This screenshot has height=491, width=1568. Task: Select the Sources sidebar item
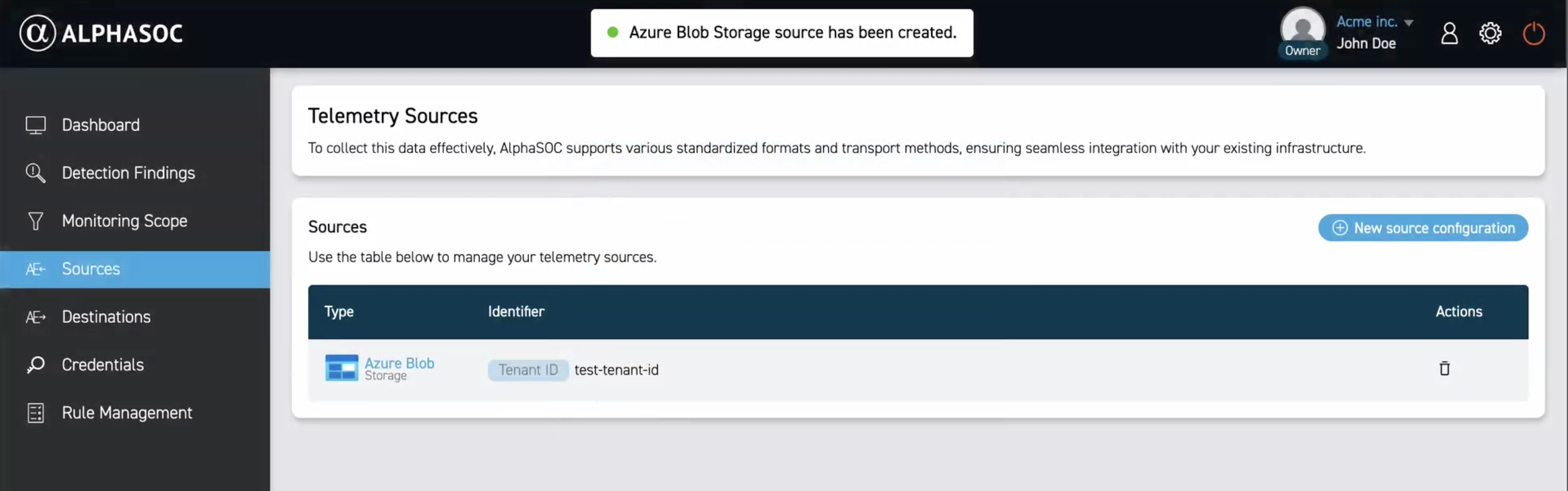[x=91, y=268]
